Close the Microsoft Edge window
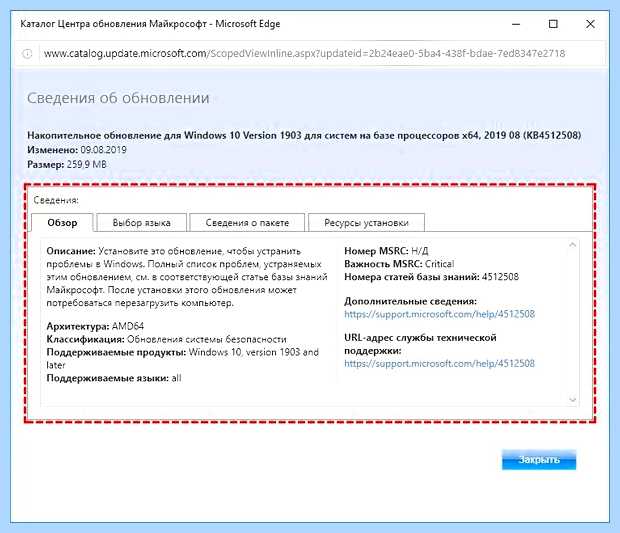Viewport: 620px width, 533px height. pos(590,24)
